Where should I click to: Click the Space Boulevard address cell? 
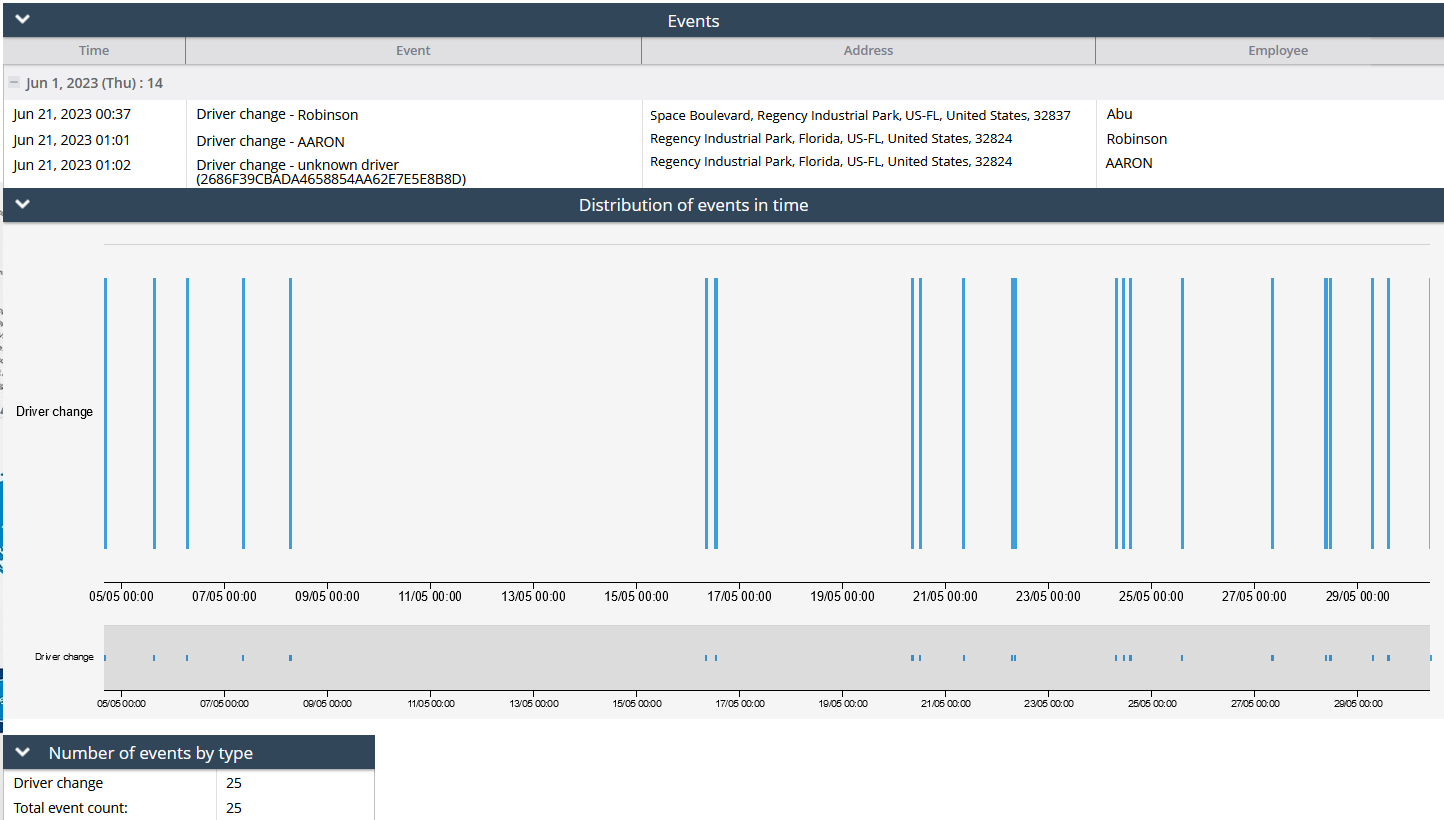pyautogui.click(x=860, y=116)
